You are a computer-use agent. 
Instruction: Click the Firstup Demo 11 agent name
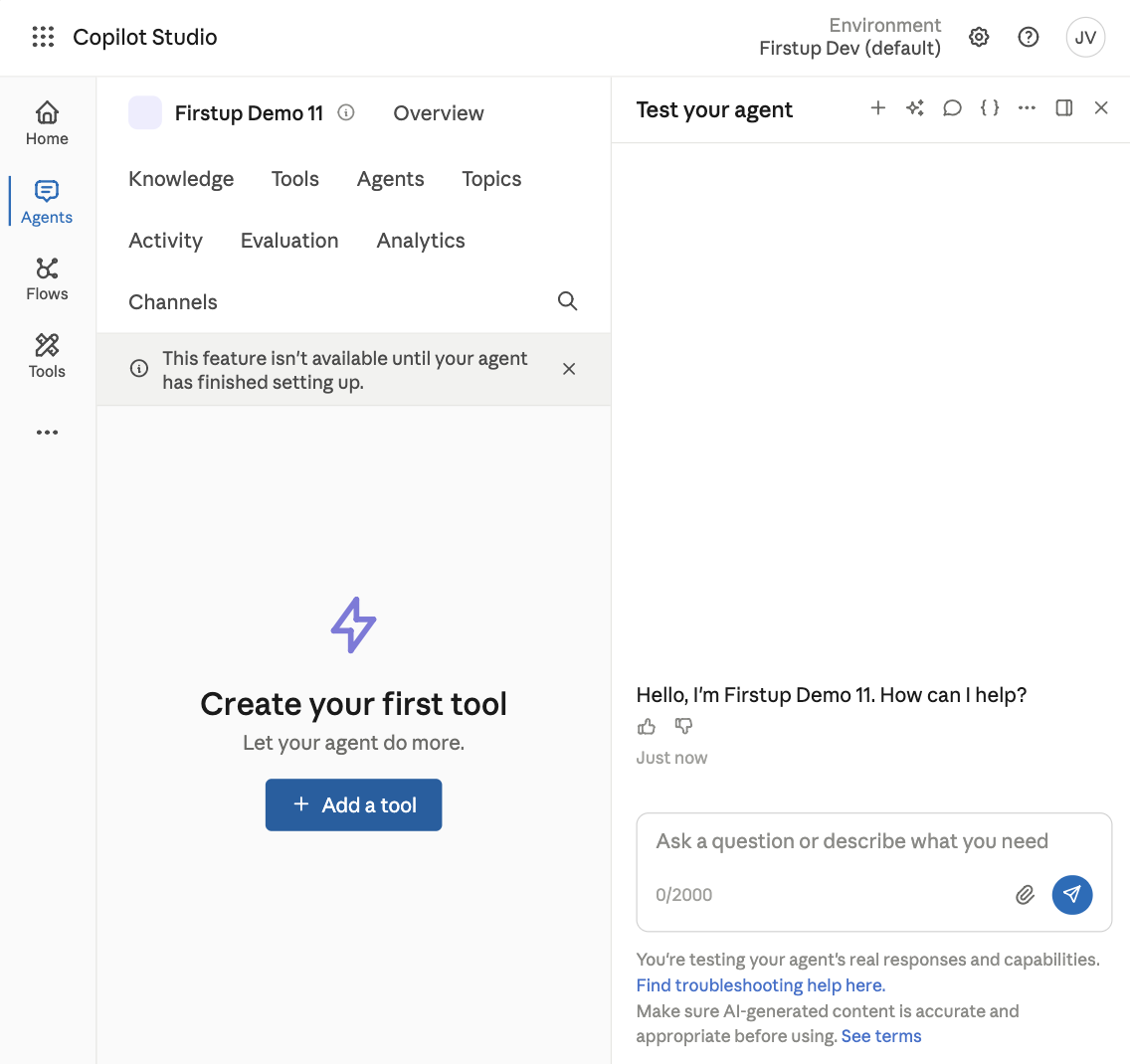pos(249,113)
